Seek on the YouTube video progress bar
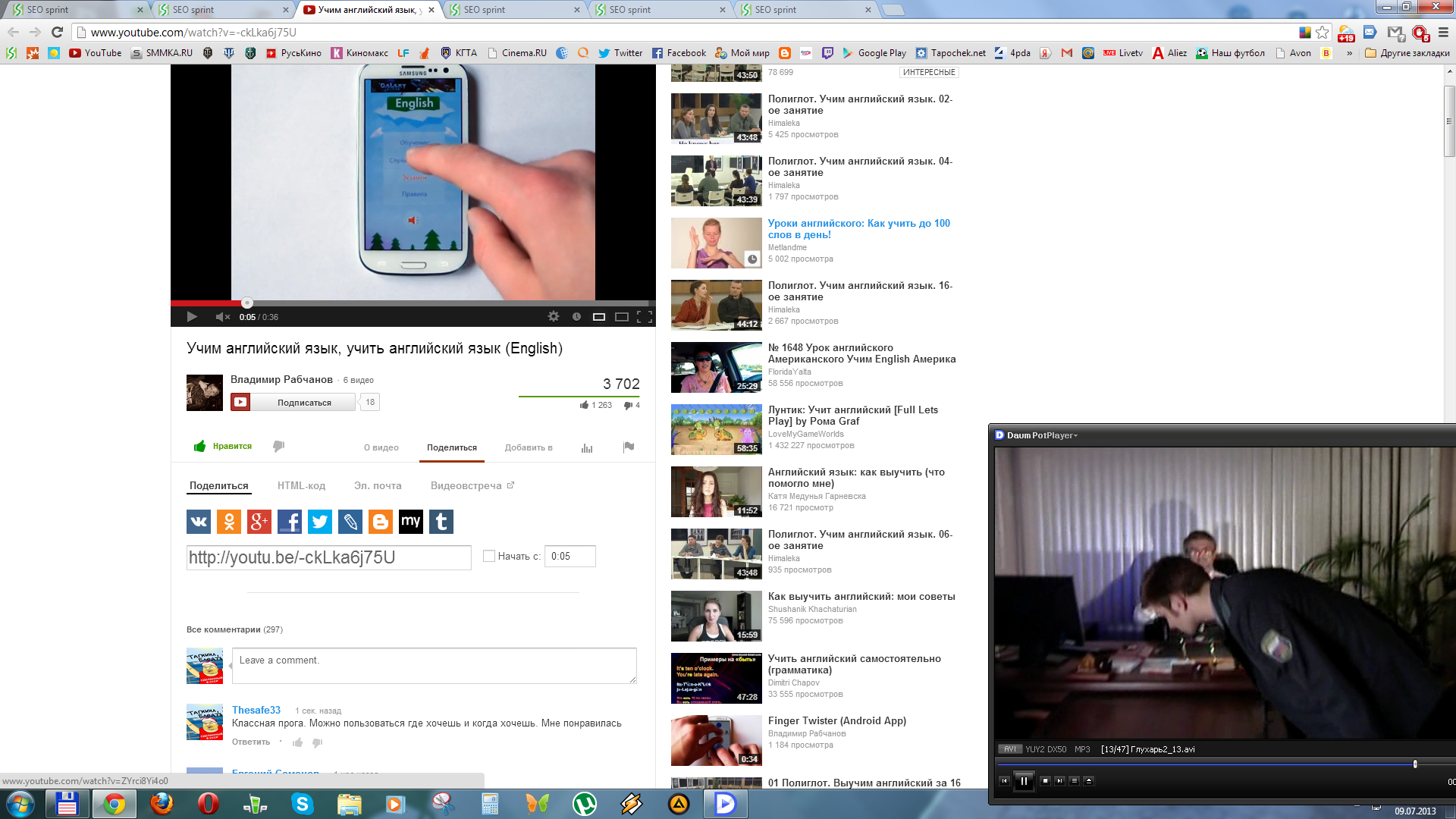Viewport: 1456px width, 819px height. [413, 303]
